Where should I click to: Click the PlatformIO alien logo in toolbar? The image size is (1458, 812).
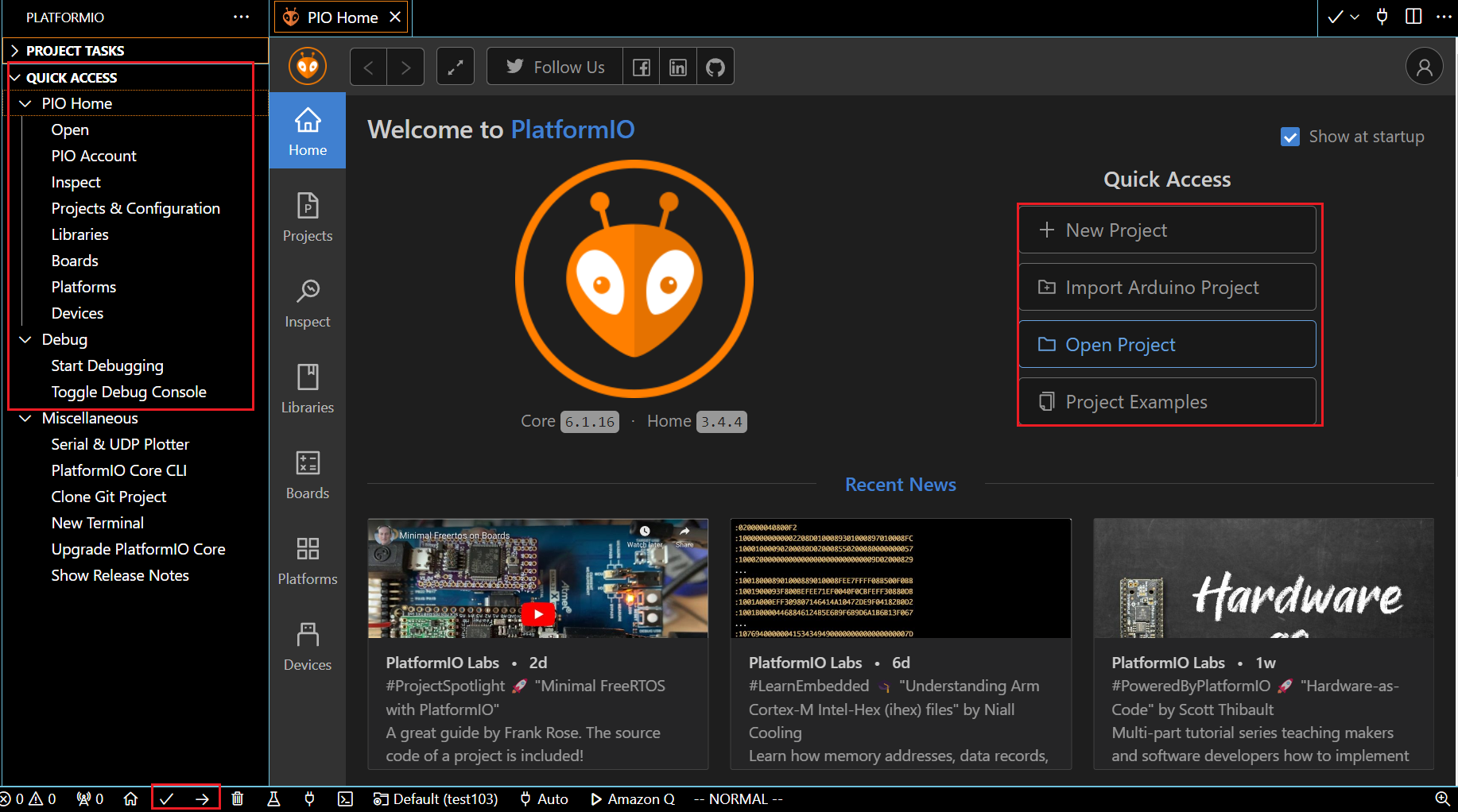coord(308,67)
